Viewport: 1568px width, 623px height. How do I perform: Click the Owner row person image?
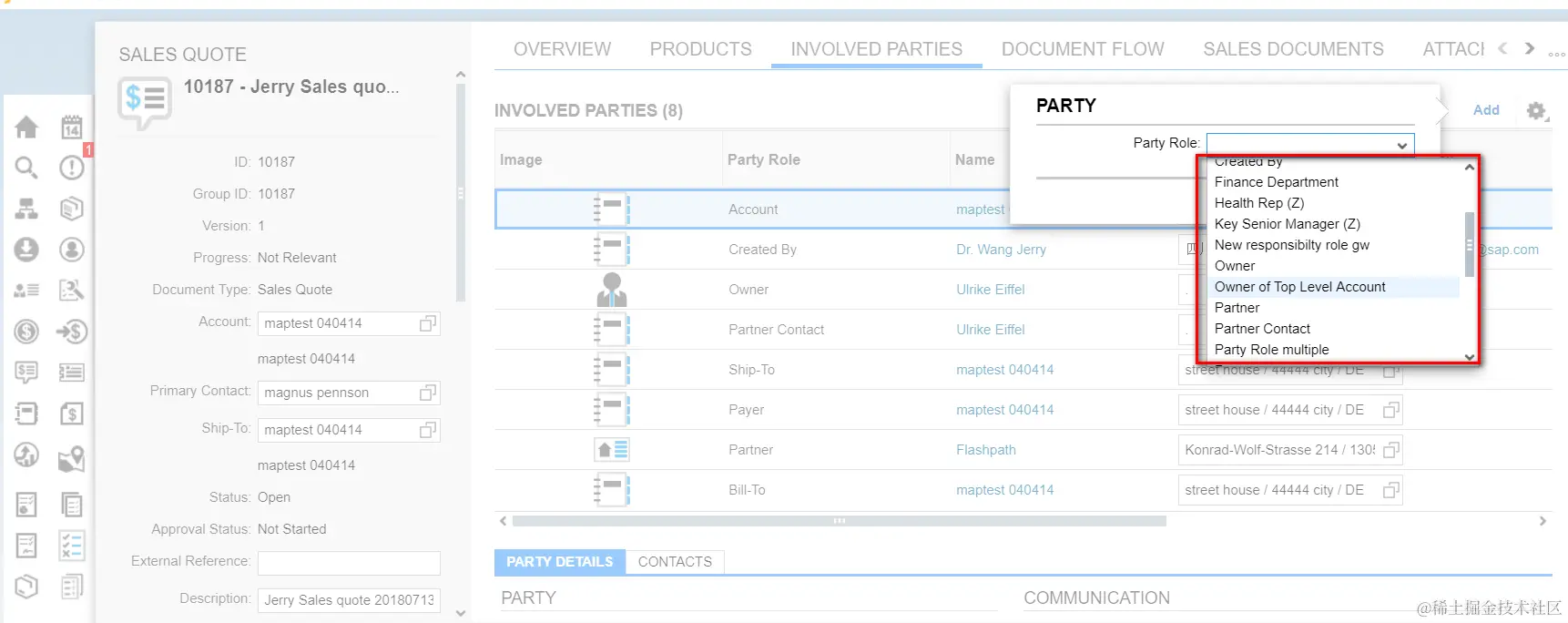tap(612, 290)
